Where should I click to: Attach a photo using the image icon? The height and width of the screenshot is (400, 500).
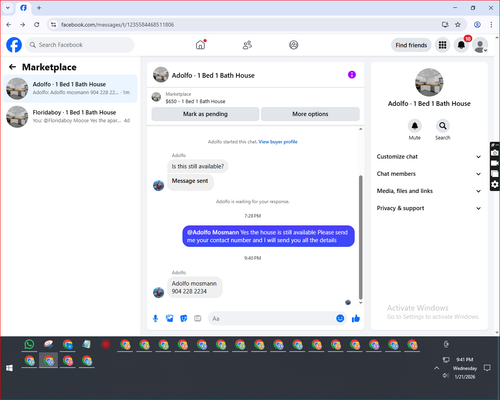coord(170,318)
